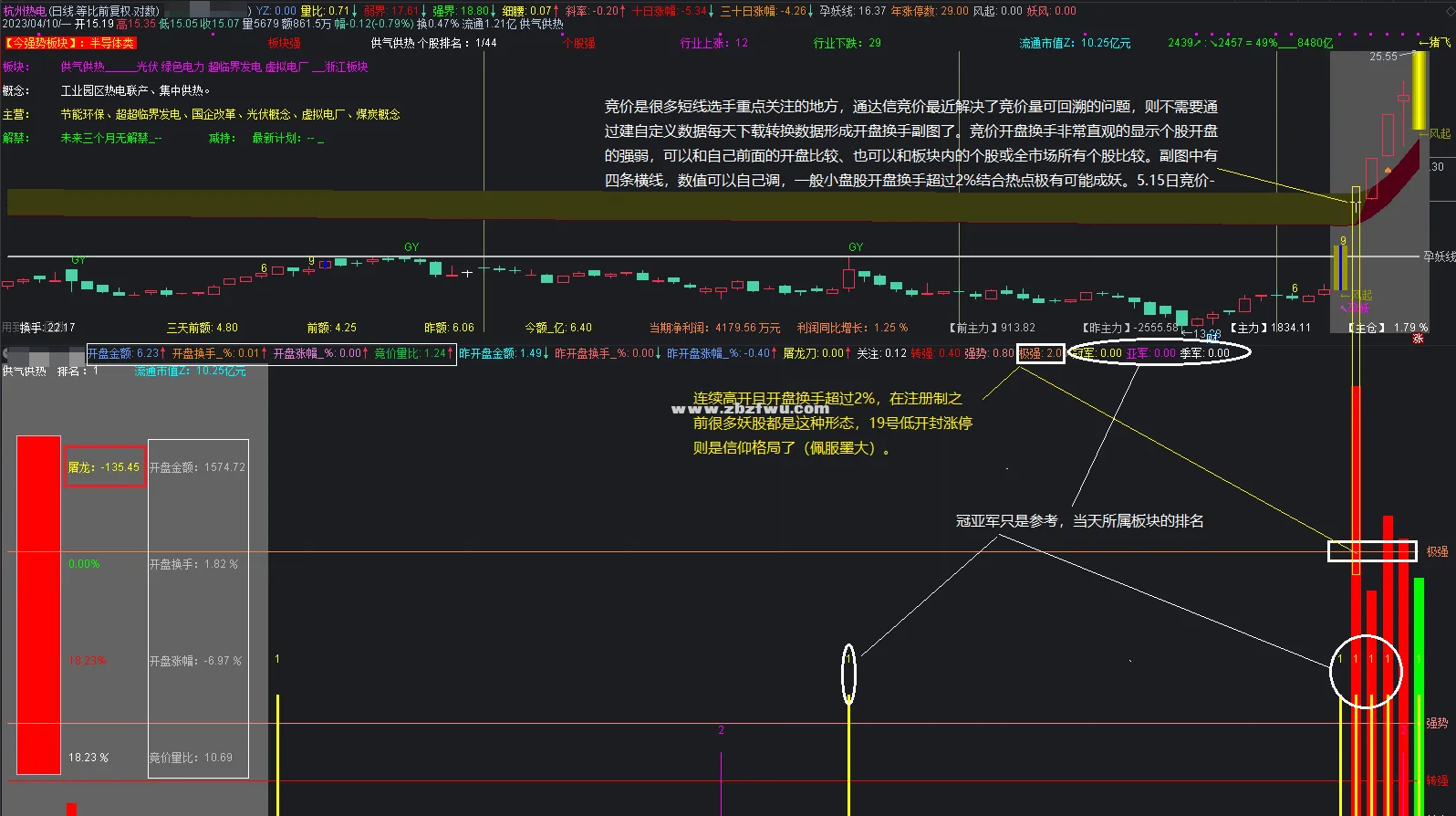Image resolution: width=1456 pixels, height=816 pixels.
Task: Click the 妖风: 0.00 value
Action: pos(1052,11)
